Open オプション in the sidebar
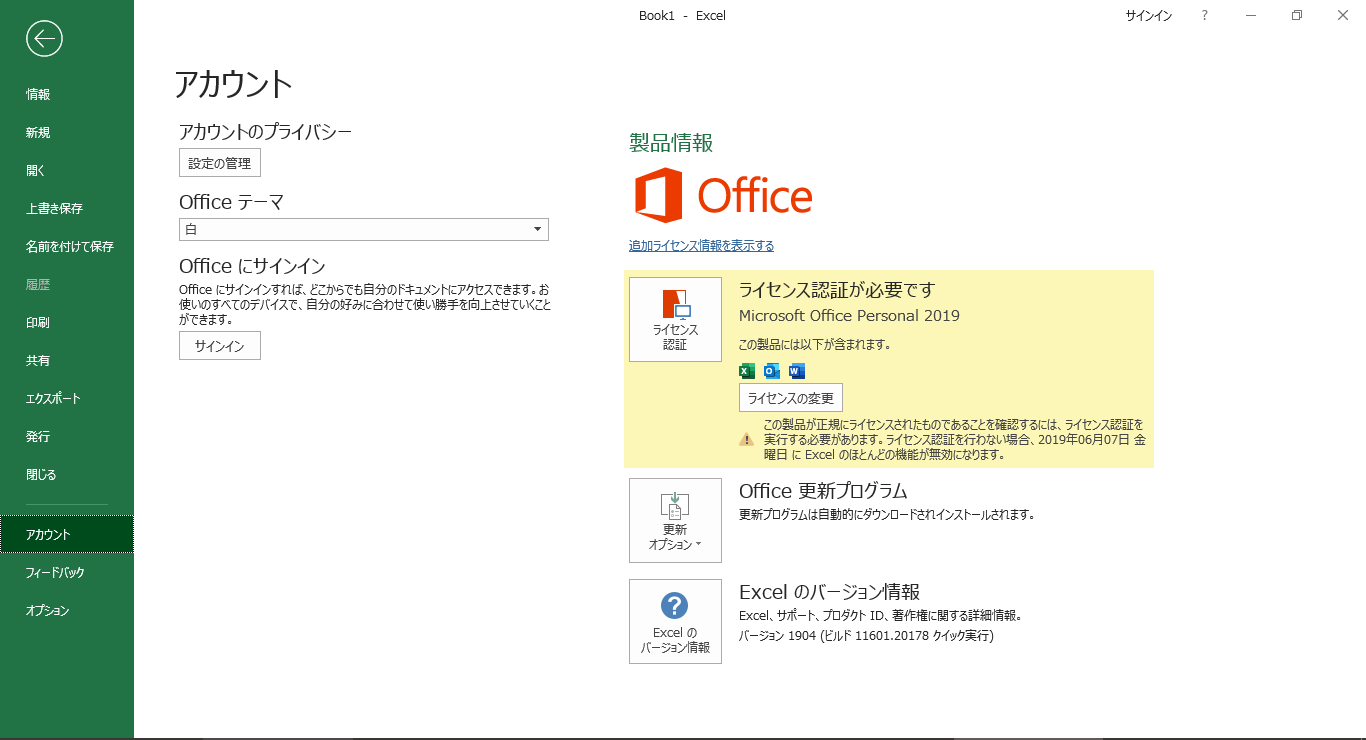This screenshot has width=1366, height=740. 67,610
